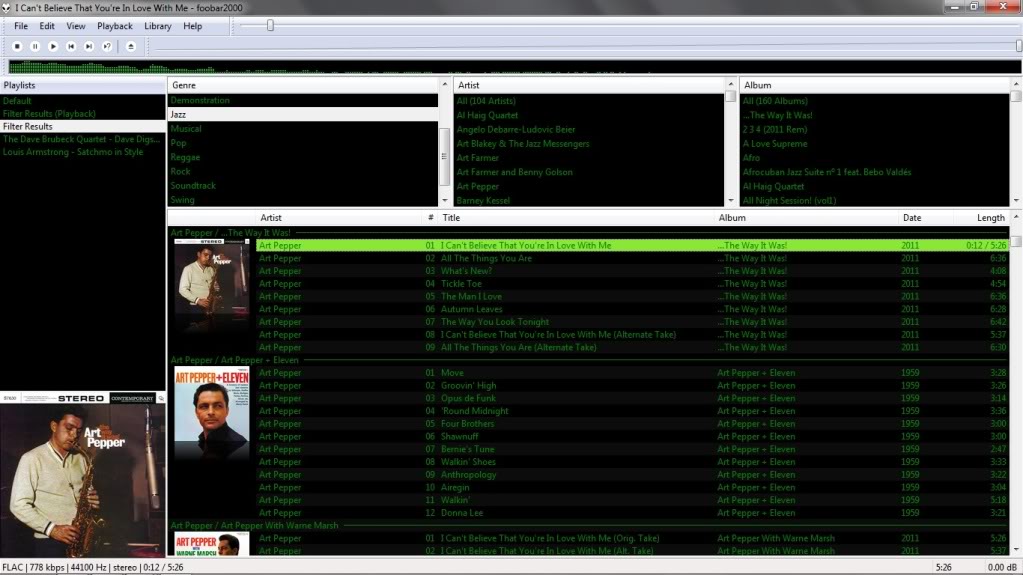
Task: Pause the current track
Action: pyautogui.click(x=35, y=46)
